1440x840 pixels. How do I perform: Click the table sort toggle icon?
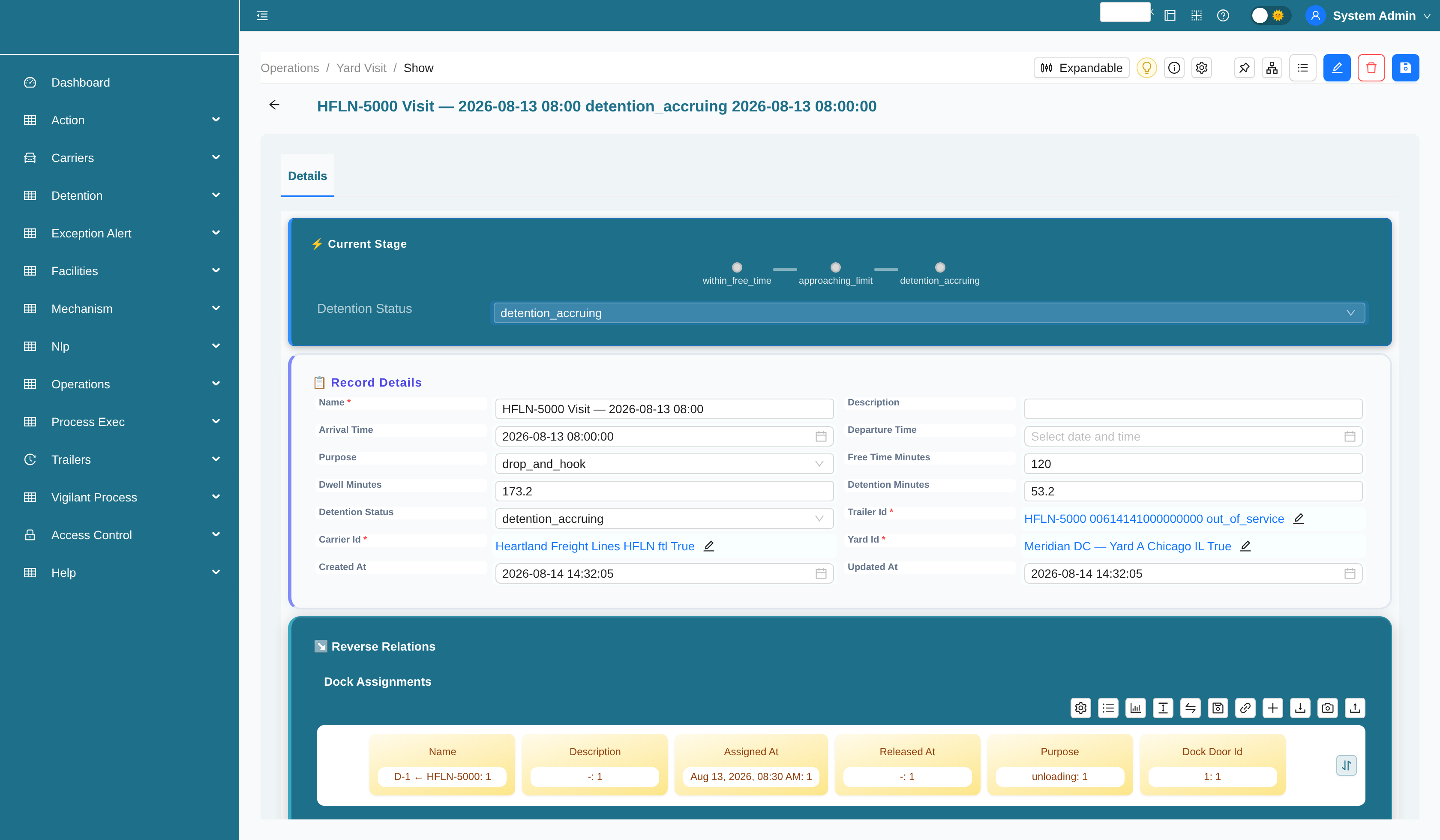(x=1346, y=765)
